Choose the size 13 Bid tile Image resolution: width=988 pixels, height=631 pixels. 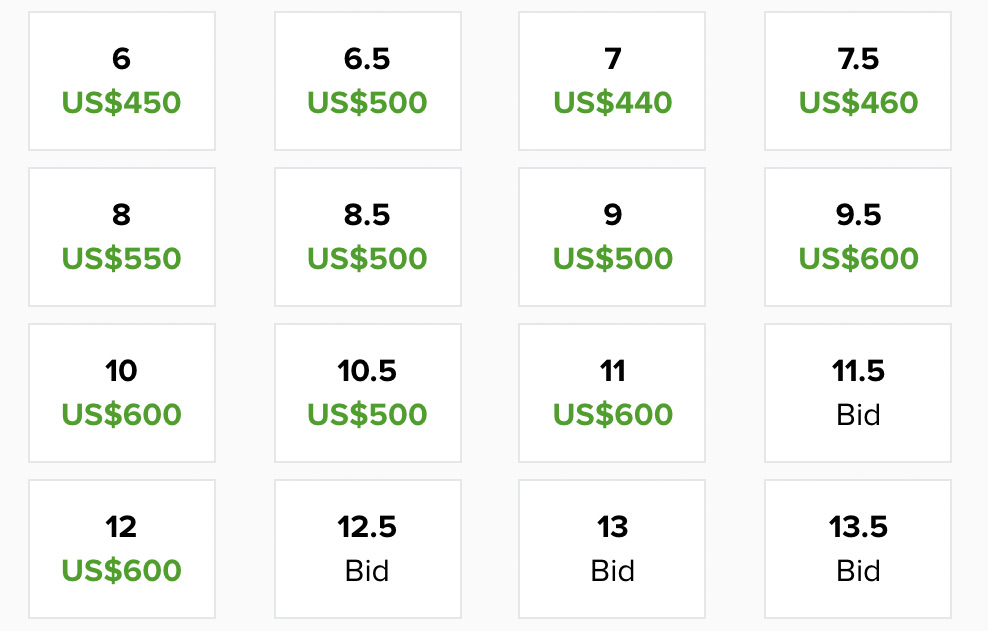612,549
